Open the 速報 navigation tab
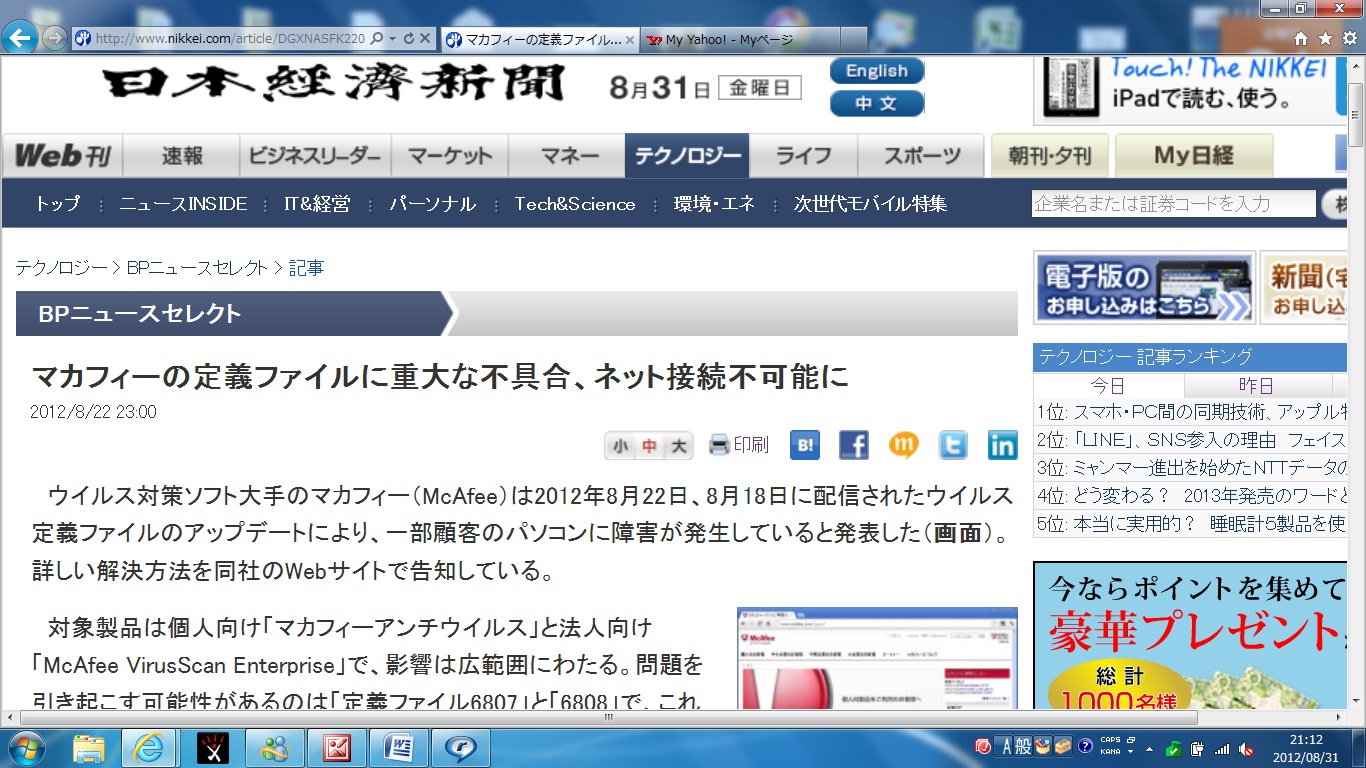This screenshot has height=768, width=1366. (182, 156)
